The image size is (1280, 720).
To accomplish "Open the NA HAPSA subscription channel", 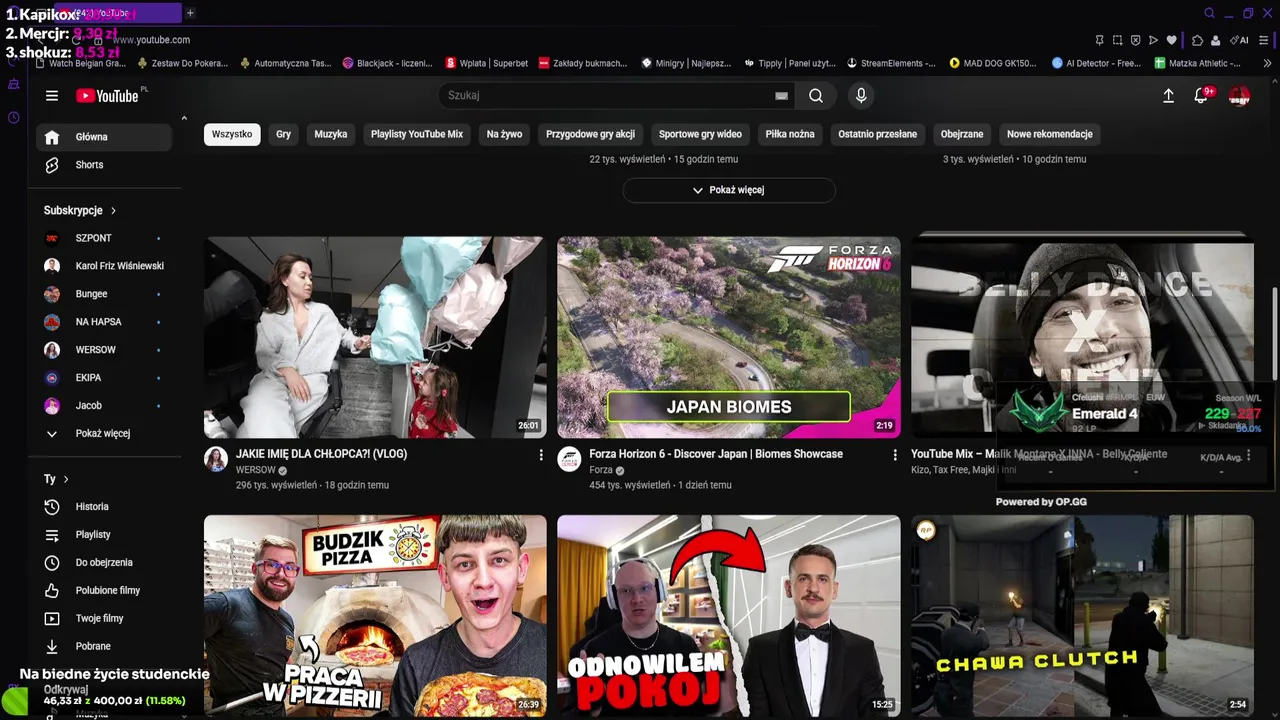I will [104, 322].
